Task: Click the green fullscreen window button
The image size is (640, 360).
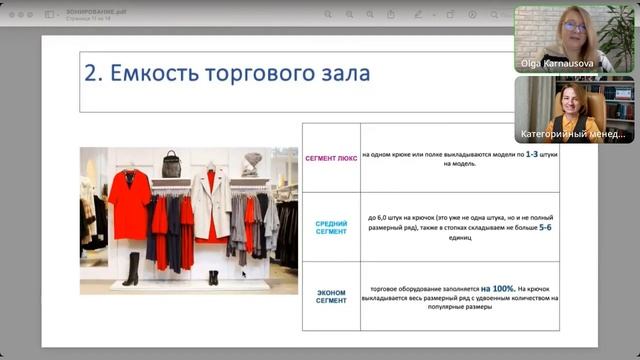Action: (30, 14)
